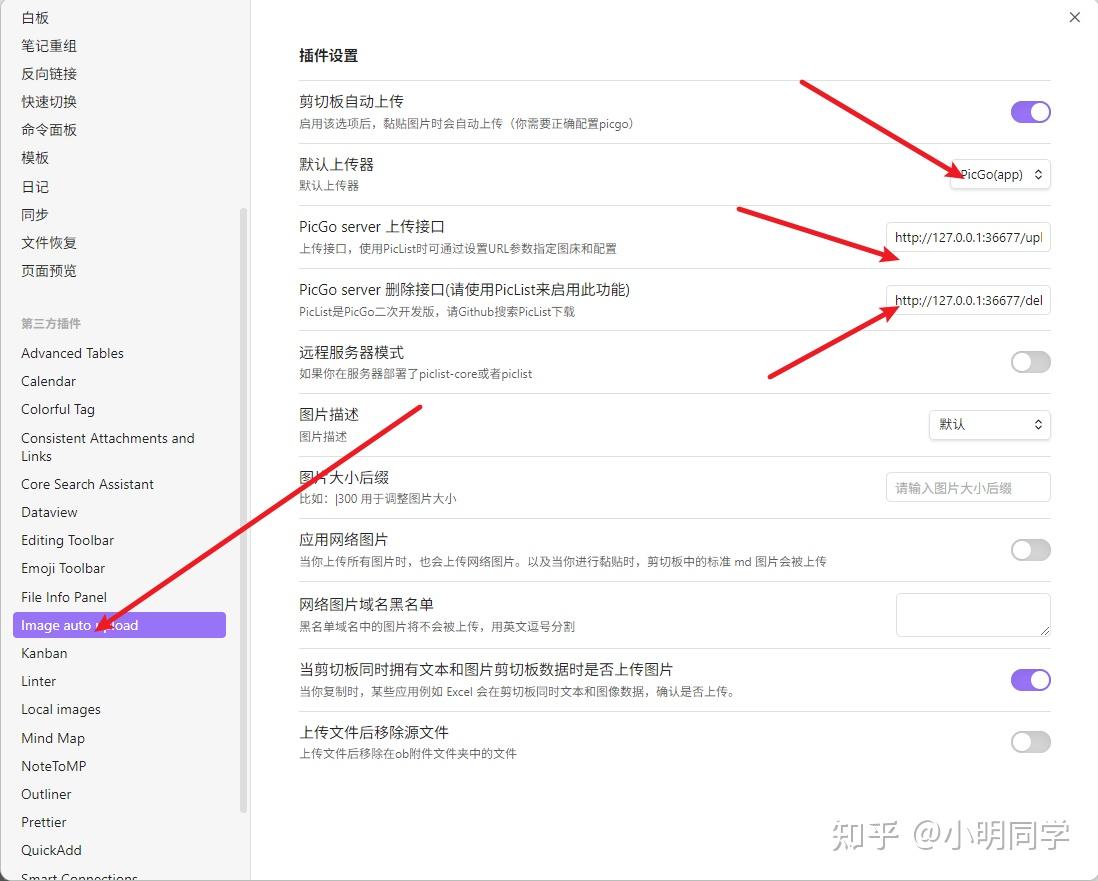1098x881 pixels.
Task: Open the 同步 settings page
Action: (35, 214)
